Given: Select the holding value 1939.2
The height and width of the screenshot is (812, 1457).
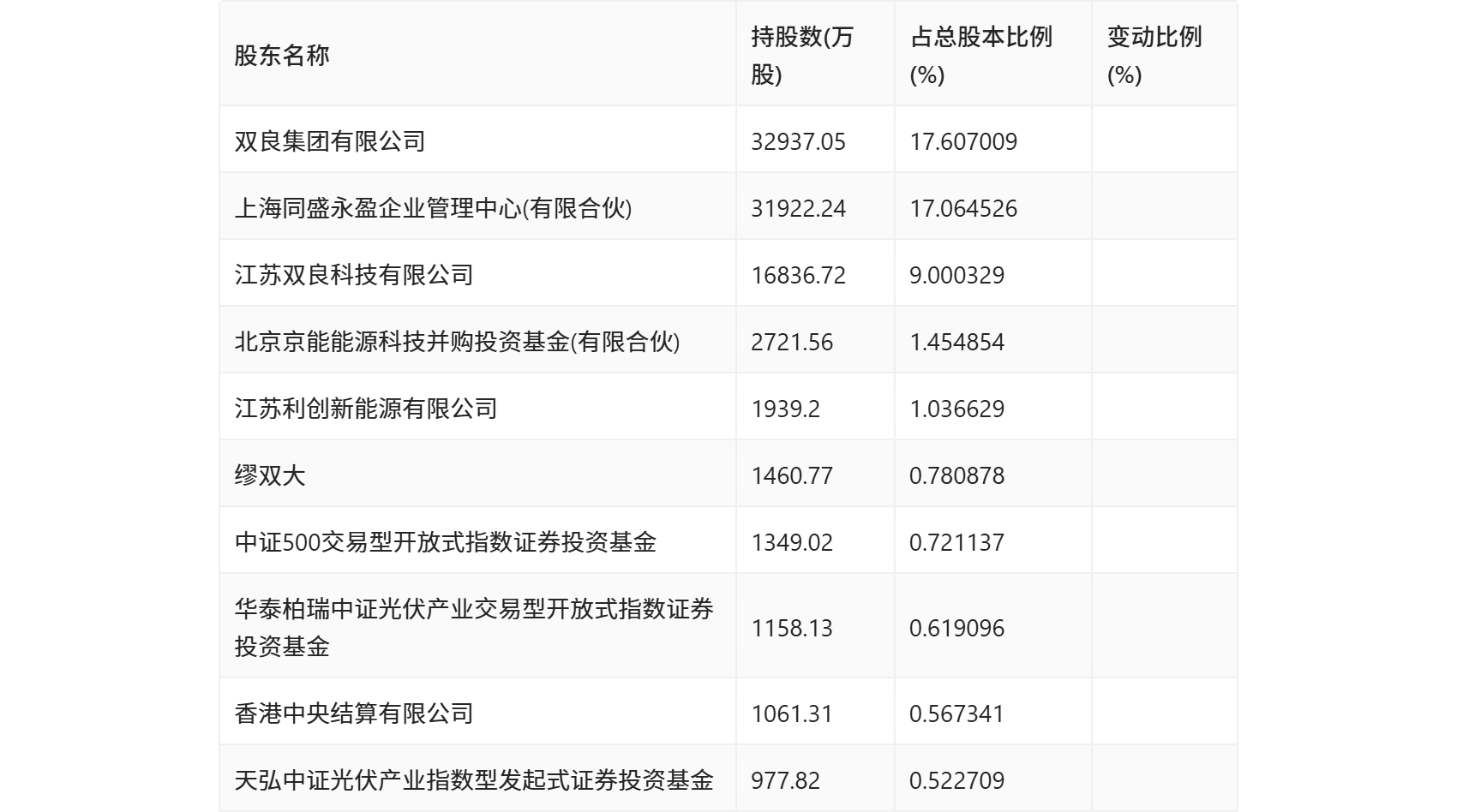Looking at the screenshot, I should 785,409.
